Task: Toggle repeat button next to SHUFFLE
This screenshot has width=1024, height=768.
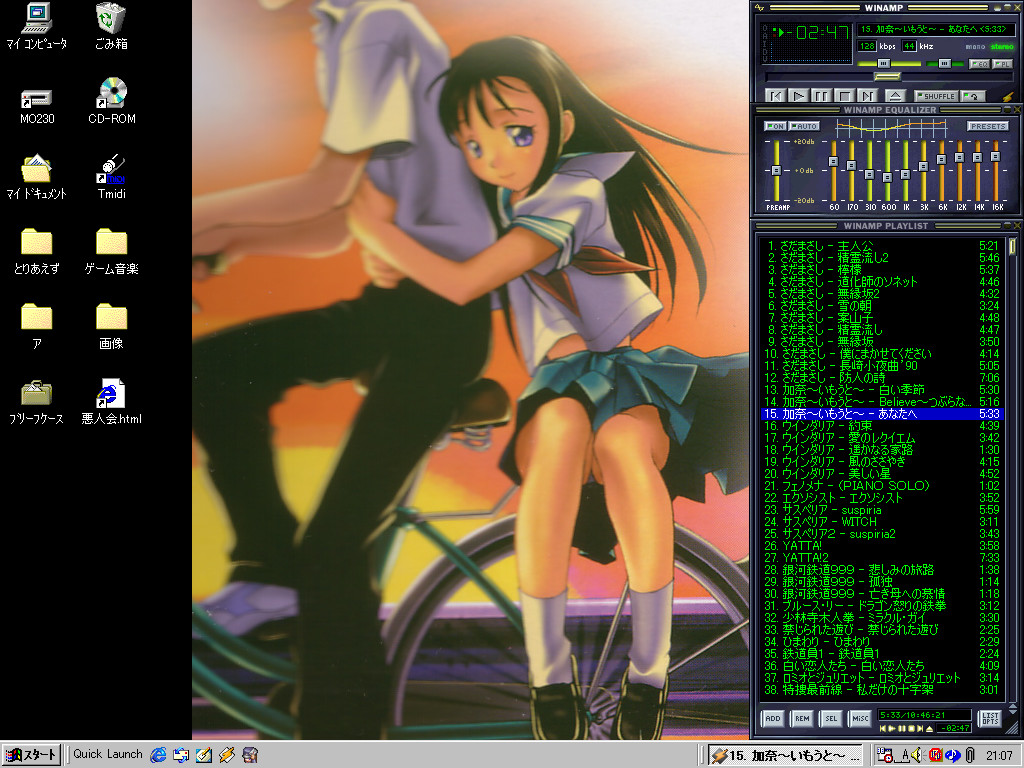Action: click(972, 96)
